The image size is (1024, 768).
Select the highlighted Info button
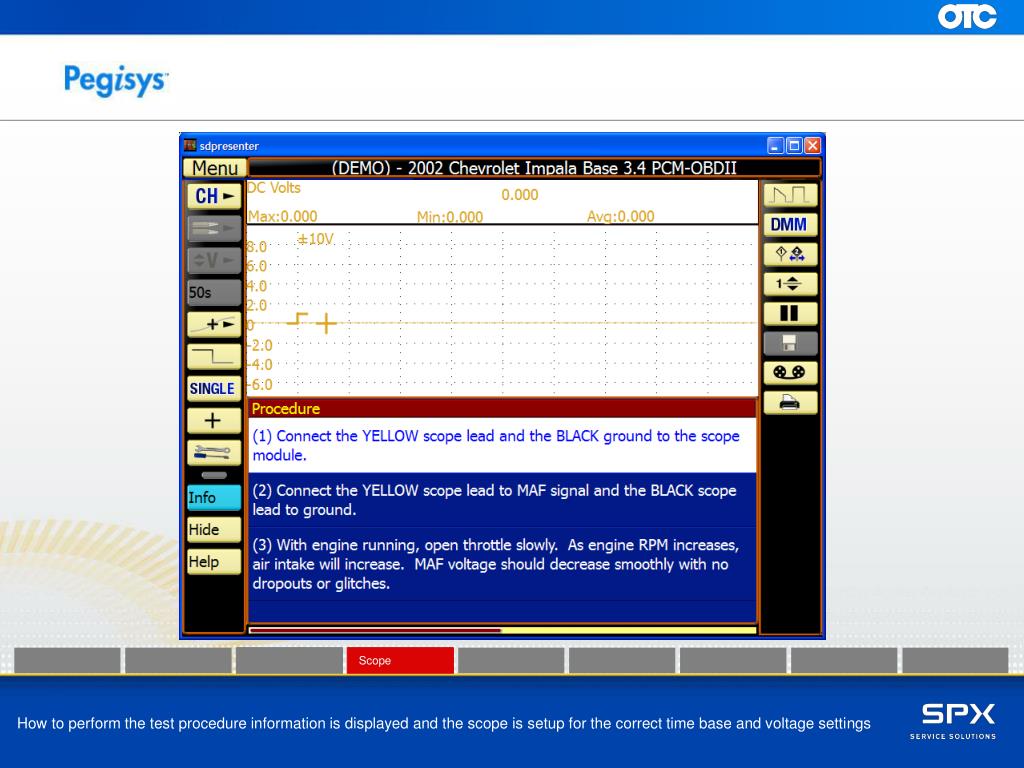coord(214,498)
